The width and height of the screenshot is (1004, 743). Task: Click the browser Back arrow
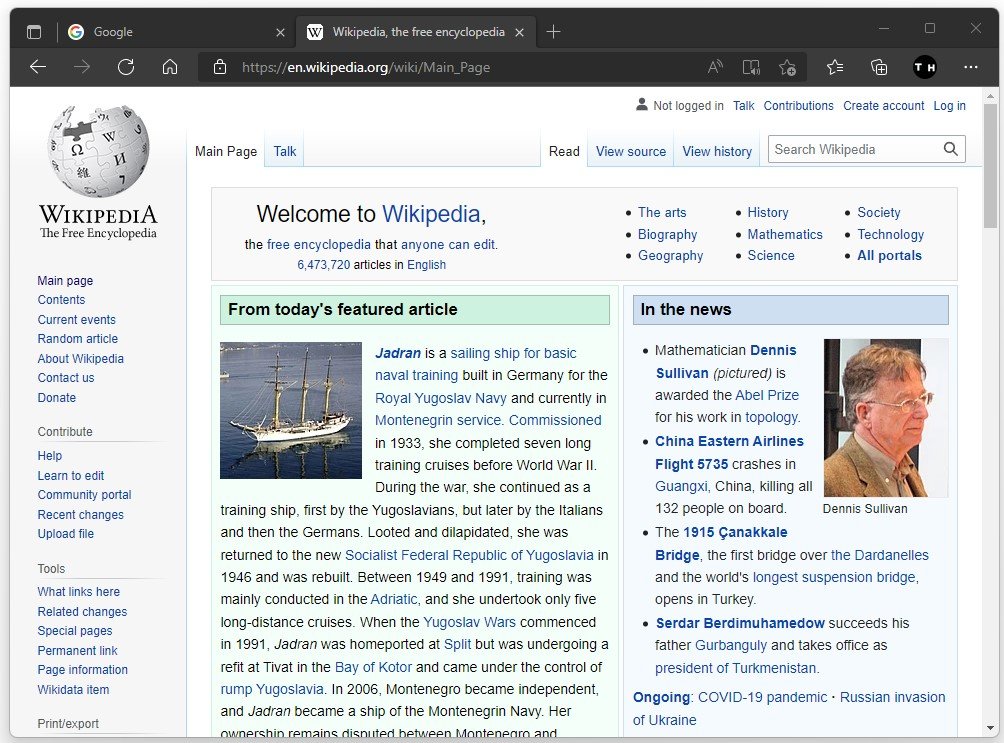click(x=38, y=67)
